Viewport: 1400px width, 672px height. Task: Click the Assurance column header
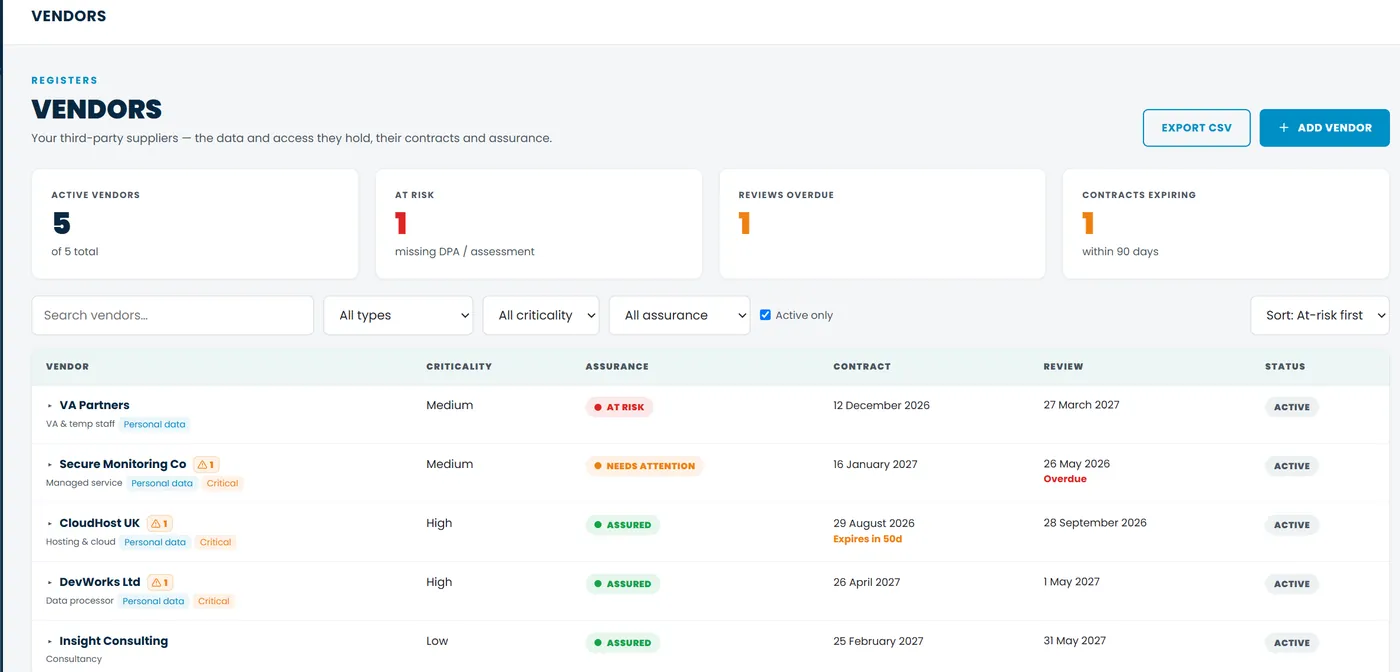[x=617, y=367]
